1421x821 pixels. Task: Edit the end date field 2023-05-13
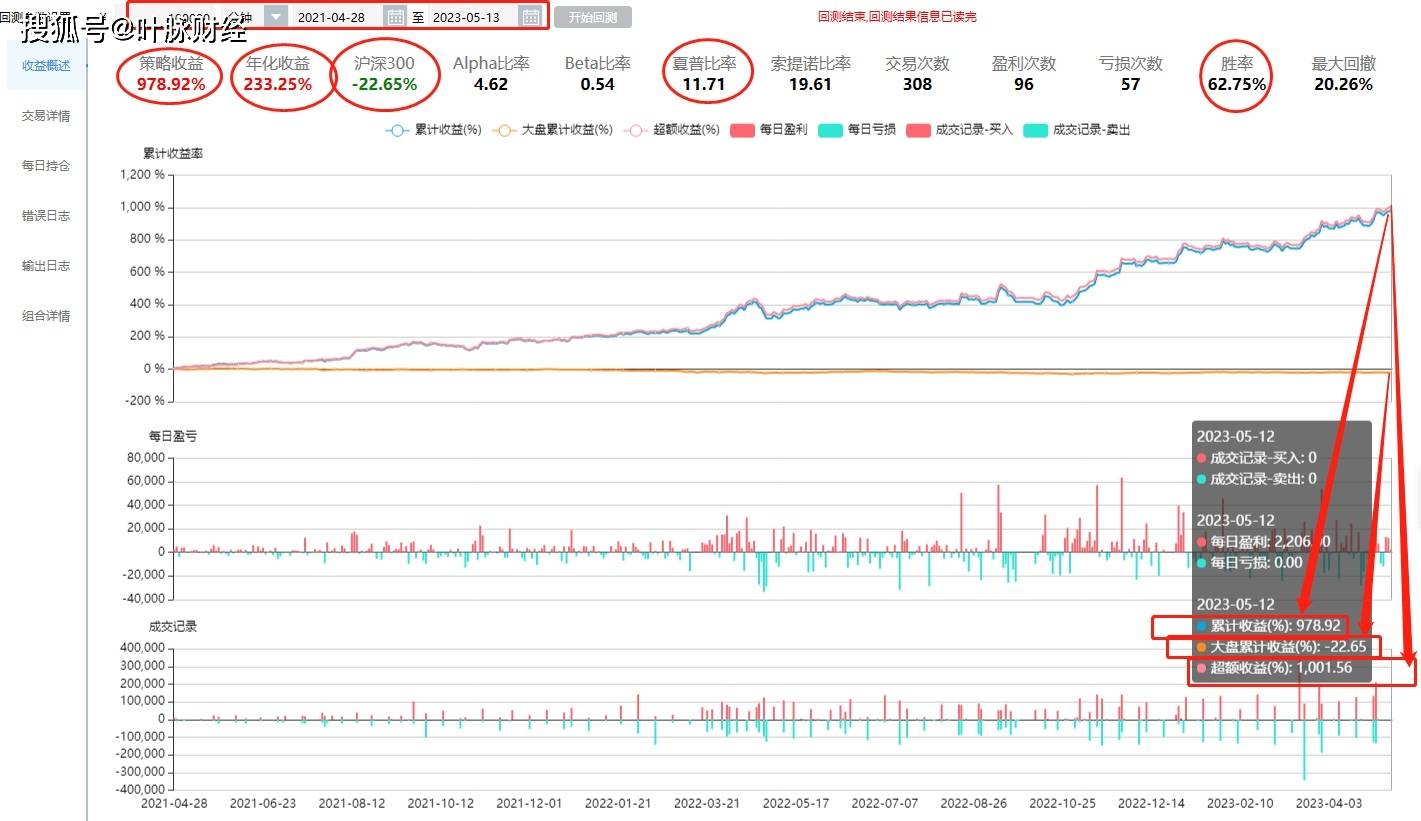click(466, 17)
